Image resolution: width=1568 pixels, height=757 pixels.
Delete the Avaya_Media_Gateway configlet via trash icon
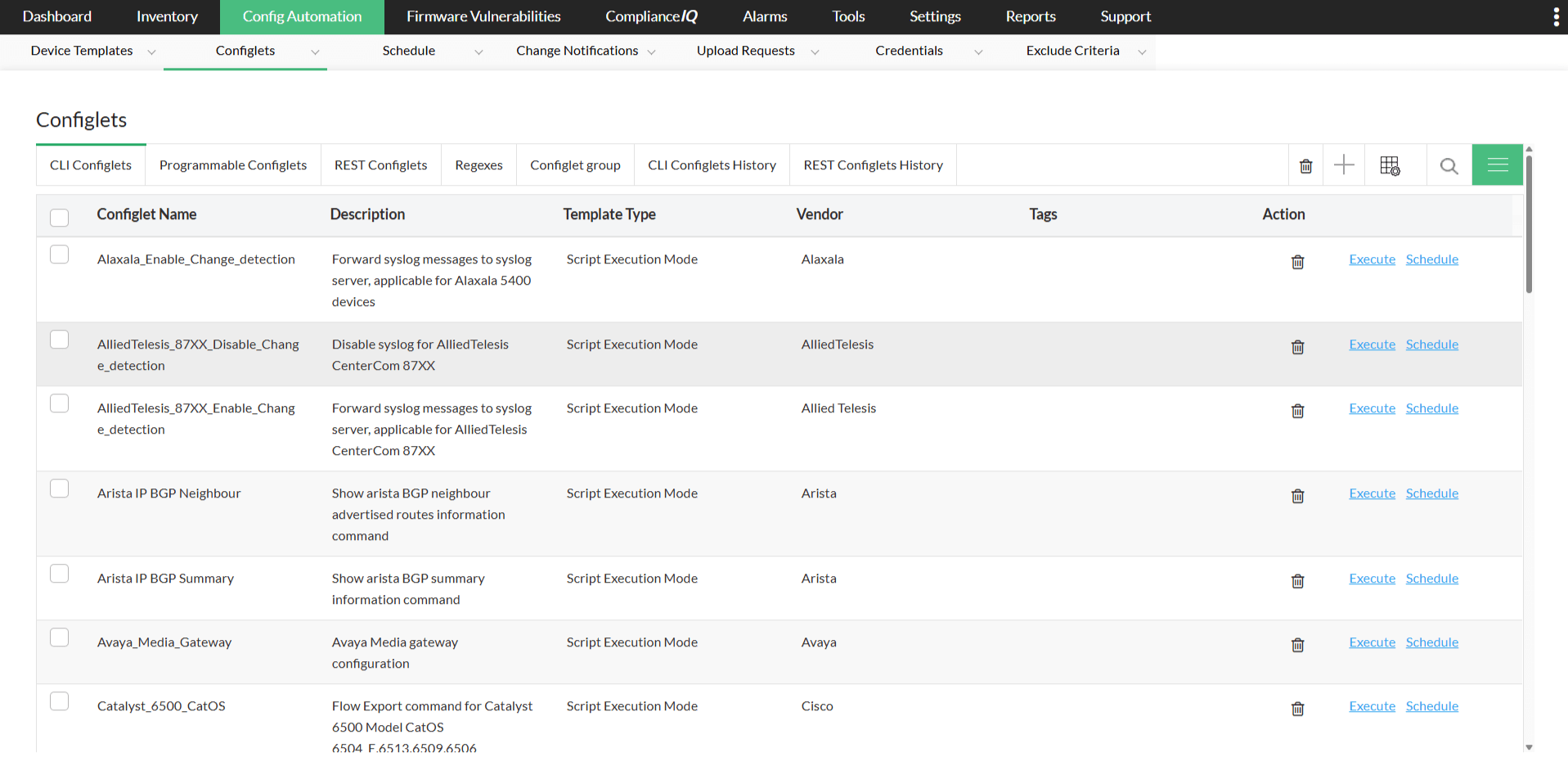[x=1297, y=645]
